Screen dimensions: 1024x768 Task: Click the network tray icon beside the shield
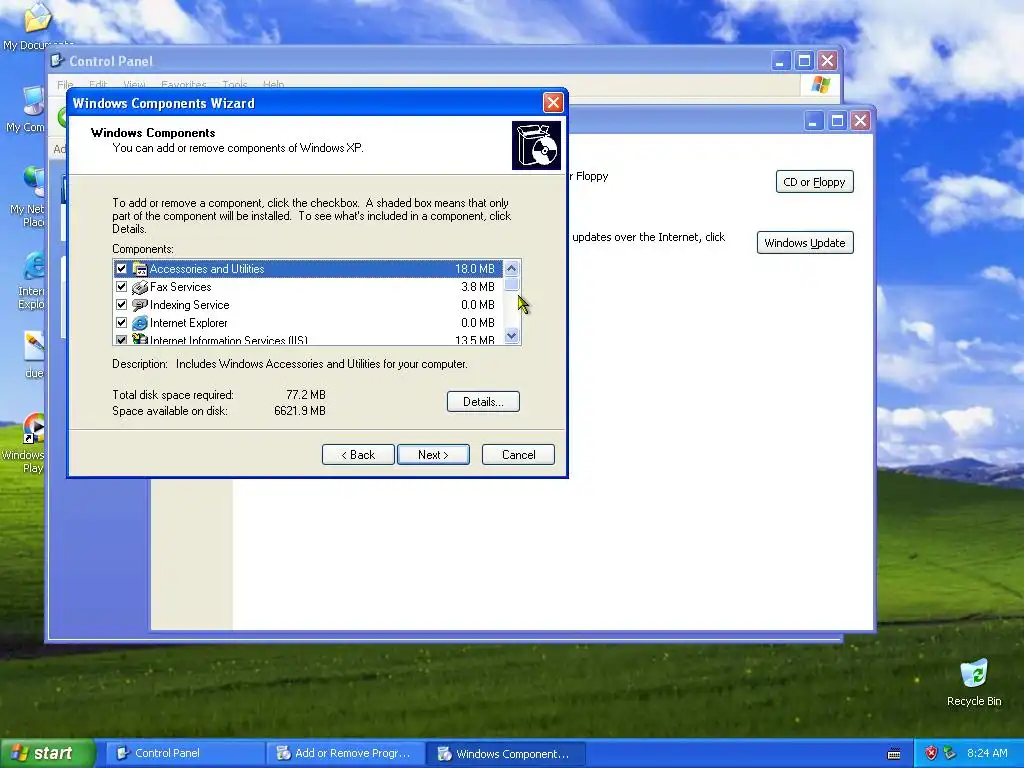click(x=950, y=753)
